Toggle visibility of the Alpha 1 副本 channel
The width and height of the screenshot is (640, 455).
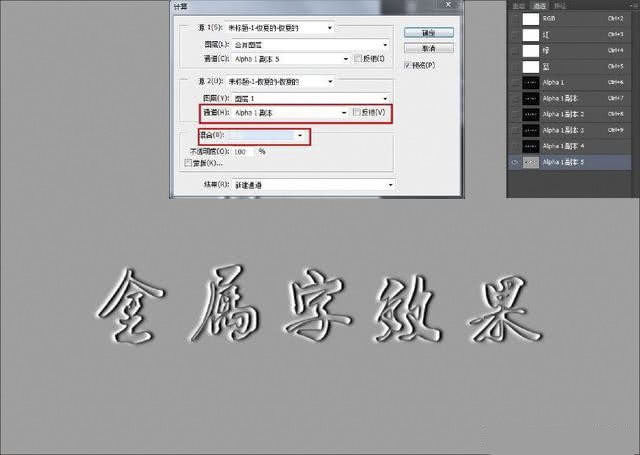pyautogui.click(x=515, y=99)
